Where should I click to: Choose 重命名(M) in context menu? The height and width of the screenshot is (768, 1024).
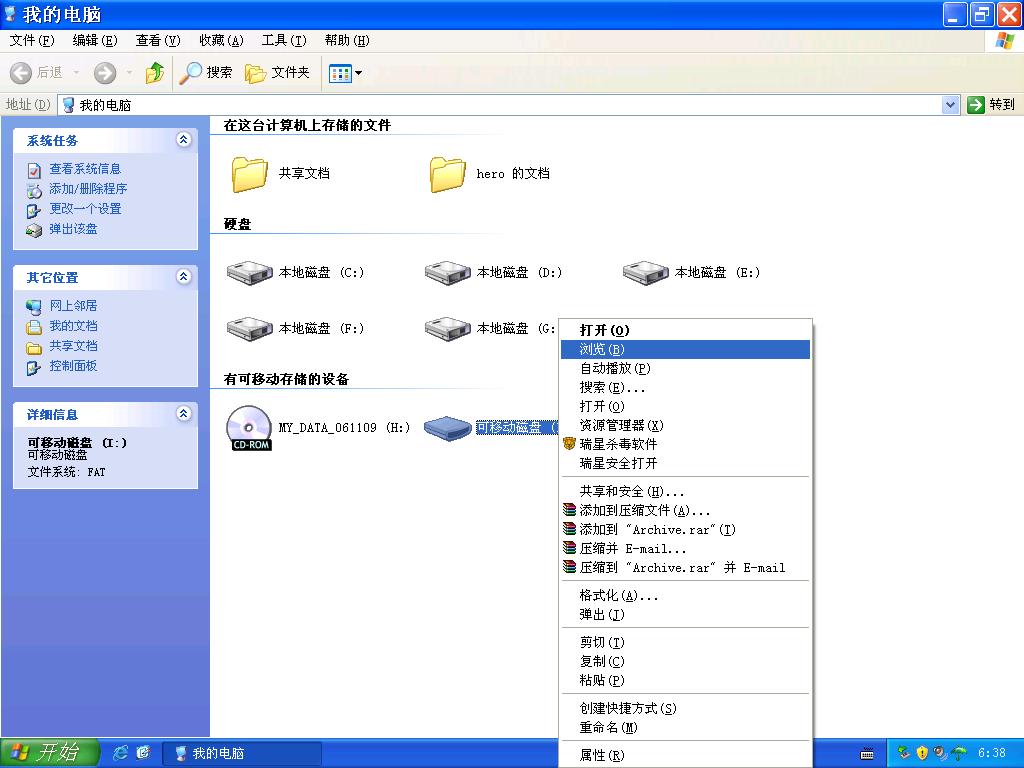tap(685, 728)
